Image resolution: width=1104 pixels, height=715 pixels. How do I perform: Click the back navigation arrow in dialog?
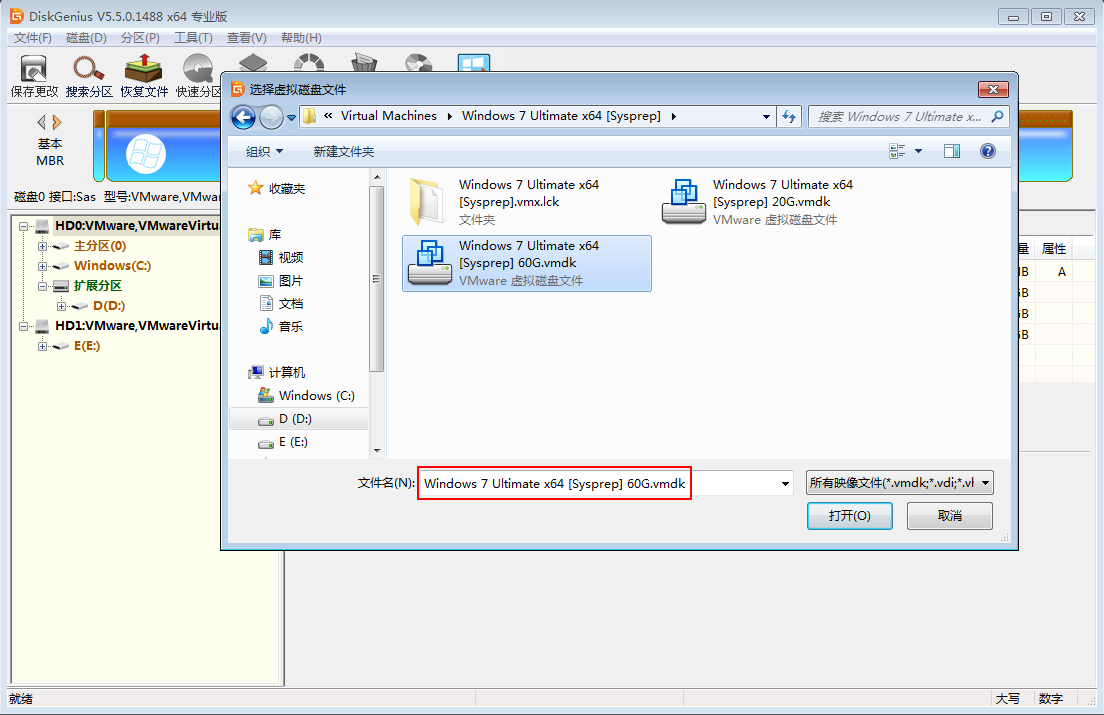click(x=243, y=117)
